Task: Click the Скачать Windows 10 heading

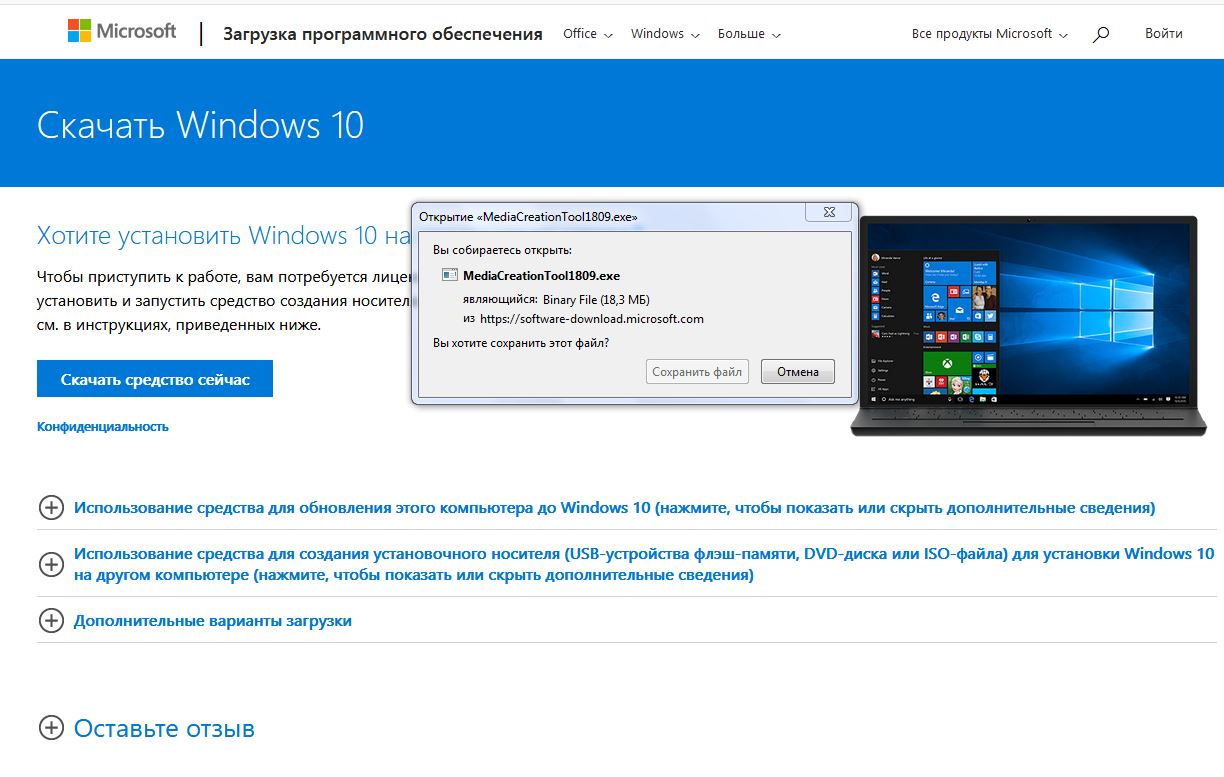Action: click(x=200, y=124)
